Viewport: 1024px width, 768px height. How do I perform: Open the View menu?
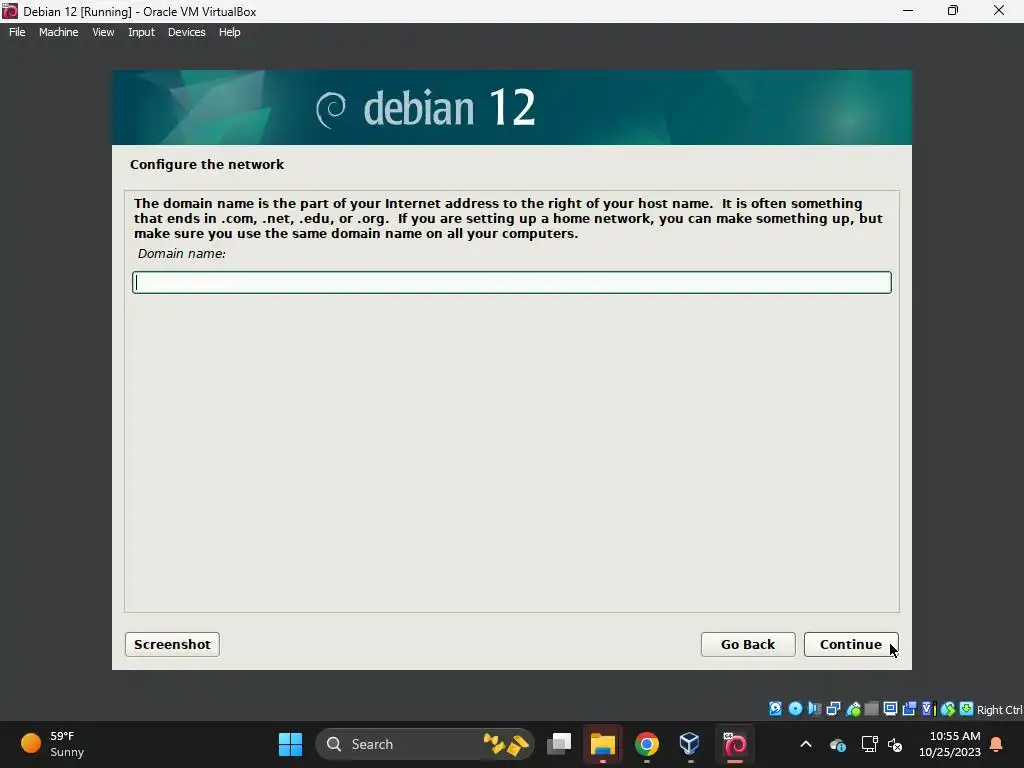tap(103, 32)
